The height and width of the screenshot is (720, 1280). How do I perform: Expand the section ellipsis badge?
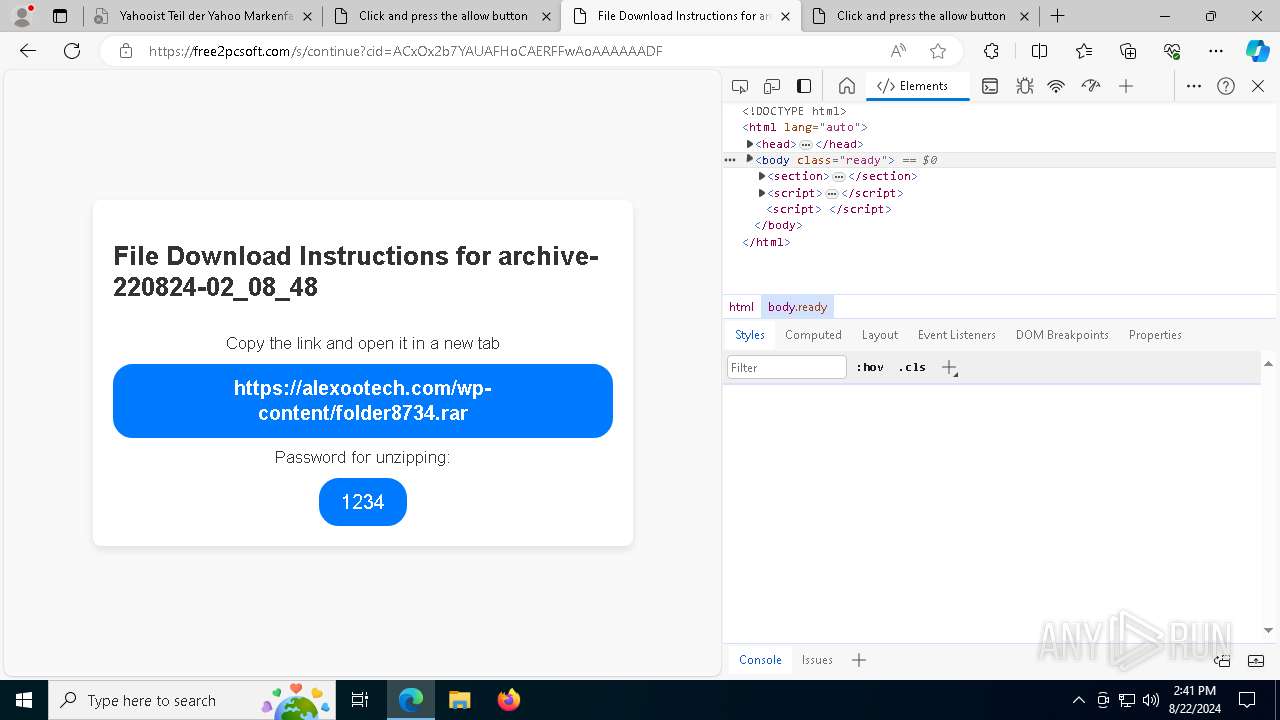pyautogui.click(x=838, y=177)
